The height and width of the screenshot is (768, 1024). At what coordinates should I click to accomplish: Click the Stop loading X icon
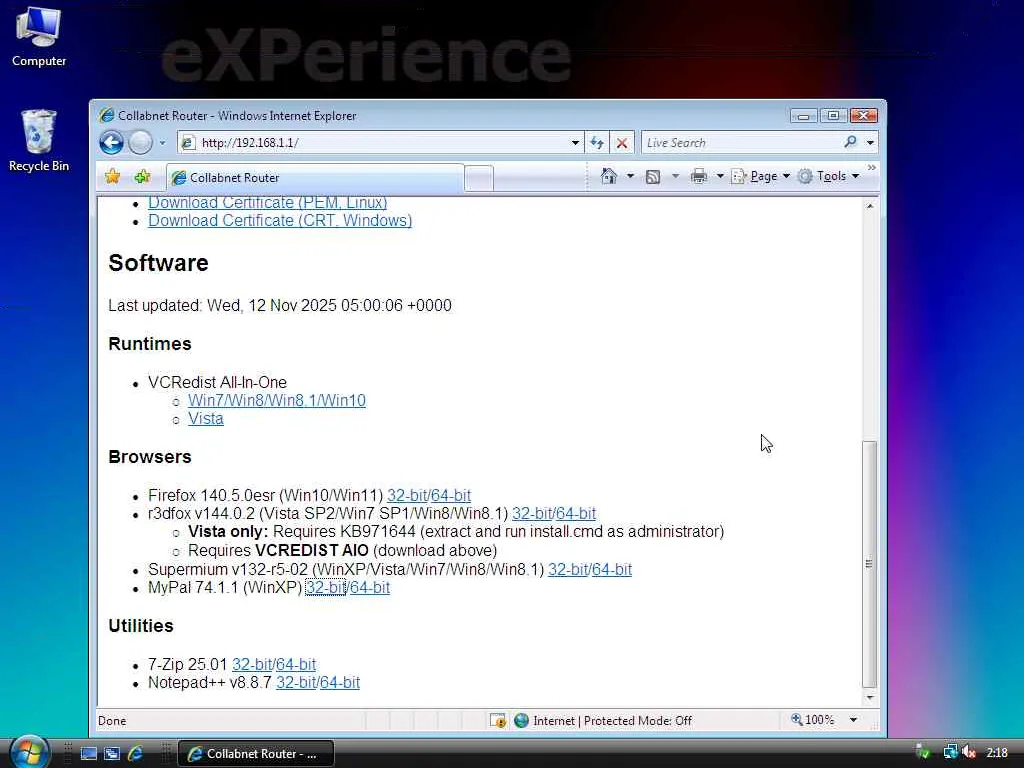[622, 142]
